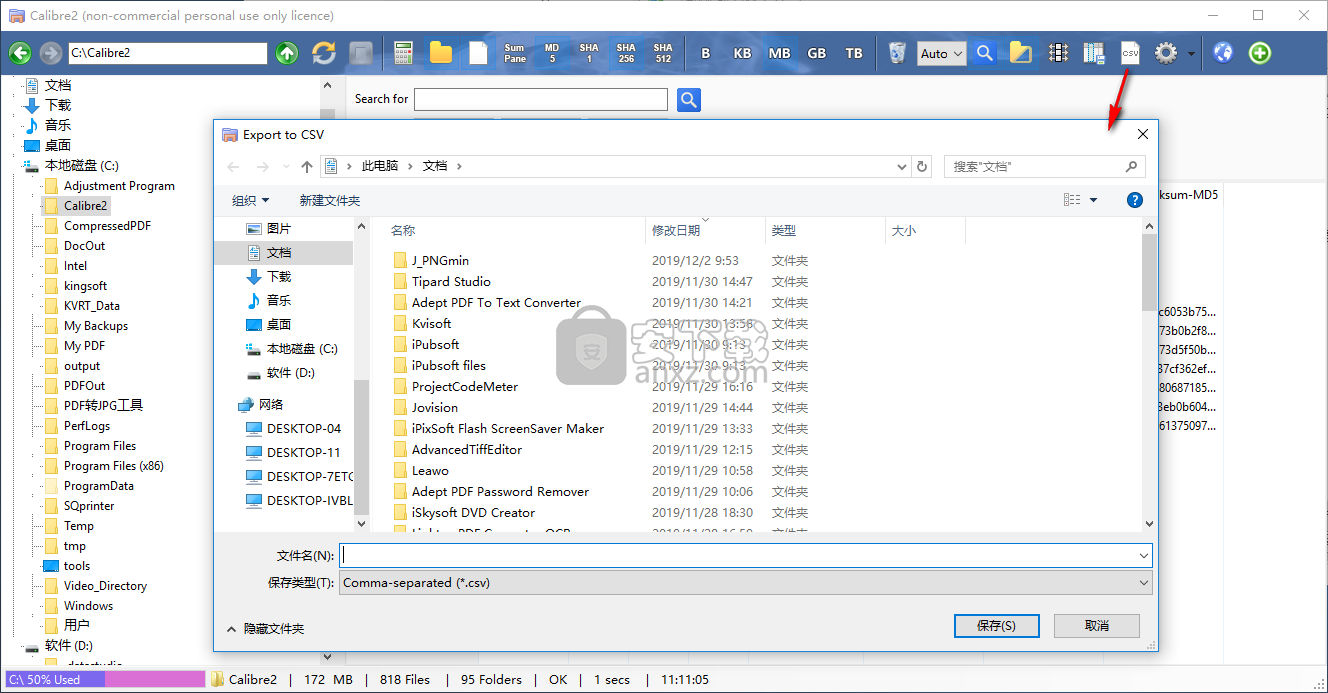Click the green Back arrow in main toolbar
This screenshot has width=1328, height=693.
[x=20, y=53]
